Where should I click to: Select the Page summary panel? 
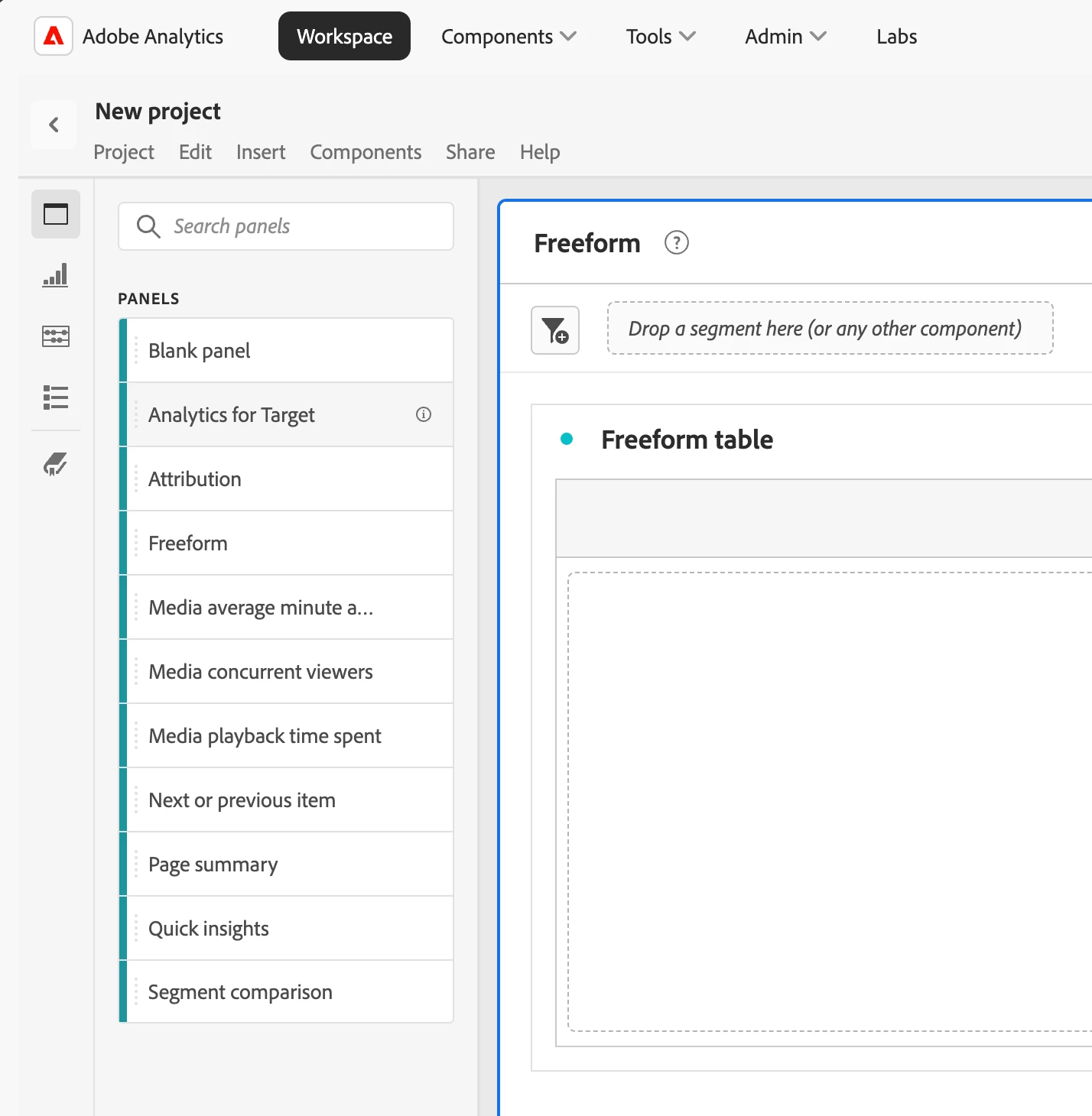[x=286, y=864]
